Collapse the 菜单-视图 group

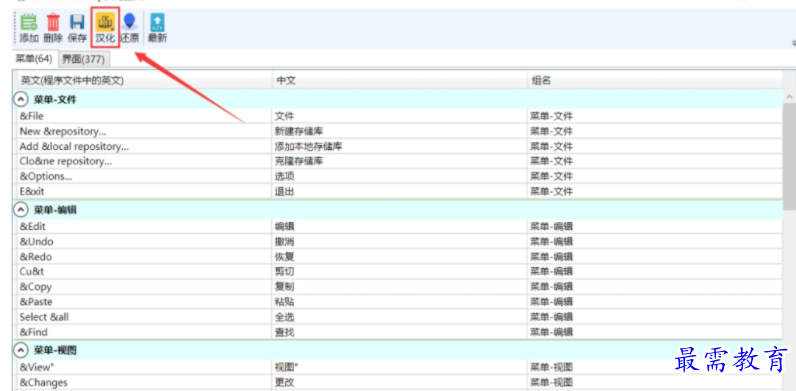point(21,350)
